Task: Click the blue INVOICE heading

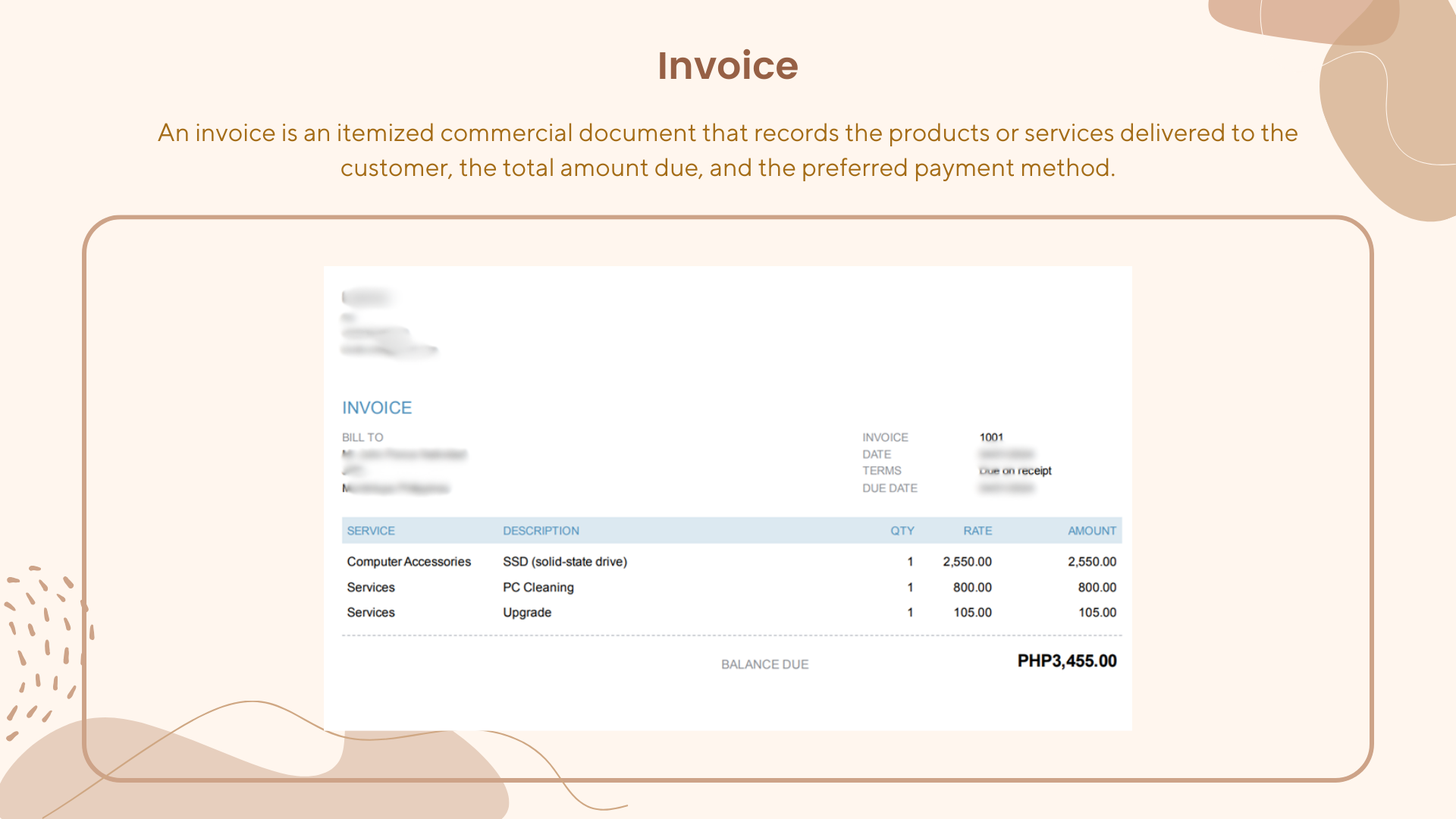Action: point(377,408)
